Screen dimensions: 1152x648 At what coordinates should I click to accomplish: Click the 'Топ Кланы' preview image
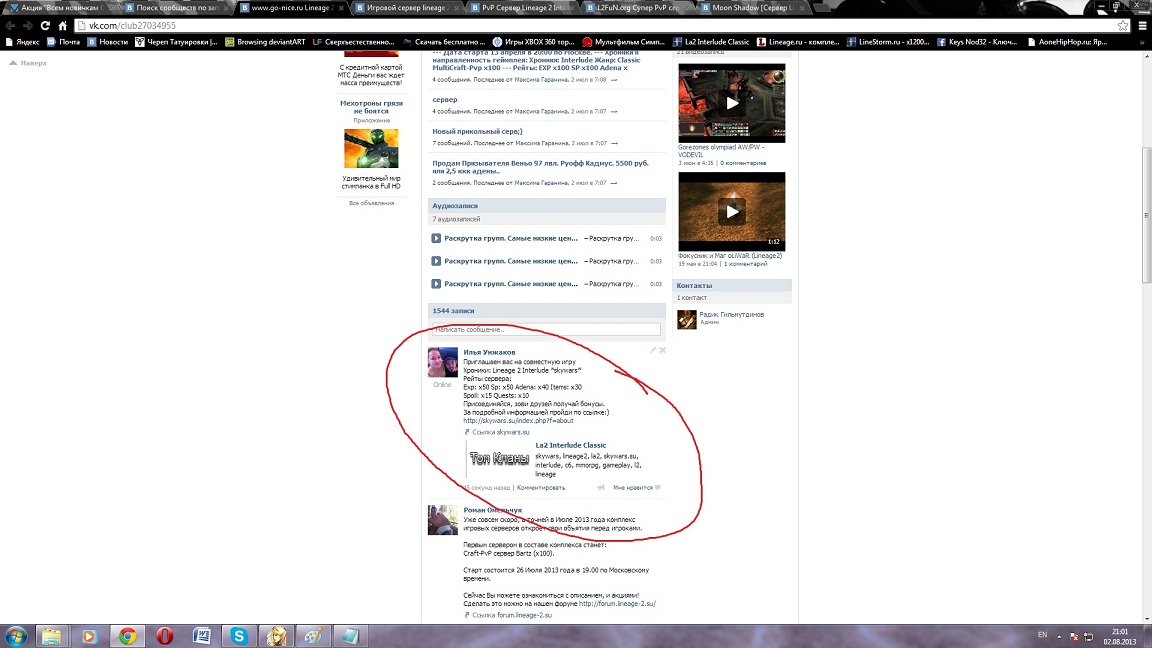pyautogui.click(x=500, y=459)
